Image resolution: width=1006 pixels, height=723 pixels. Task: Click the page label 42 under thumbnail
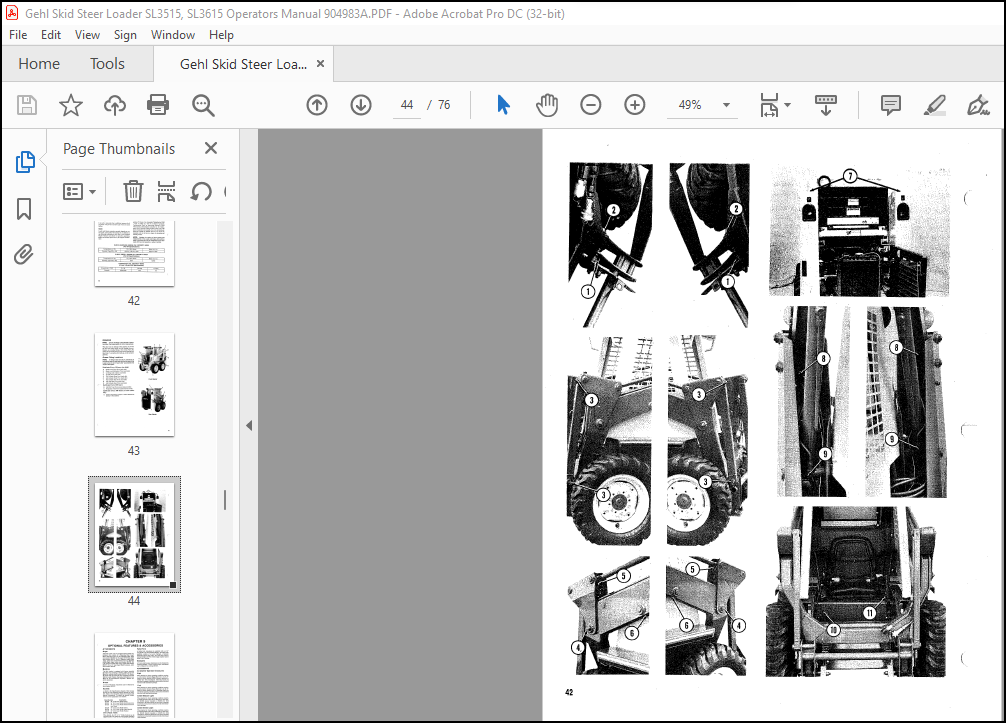[x=133, y=300]
